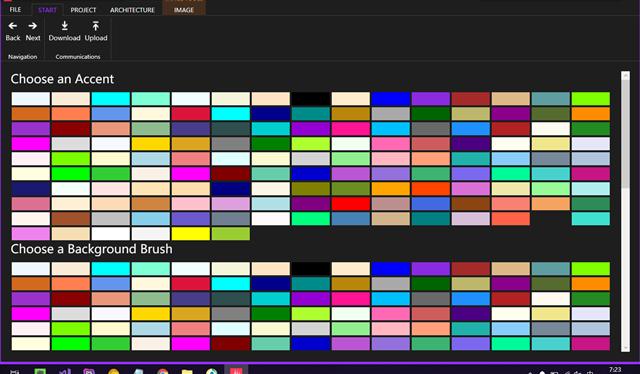Choose the bright yellow swatch in last accent row
Image resolution: width=640 pixels, height=374 pixels.
pos(191,234)
